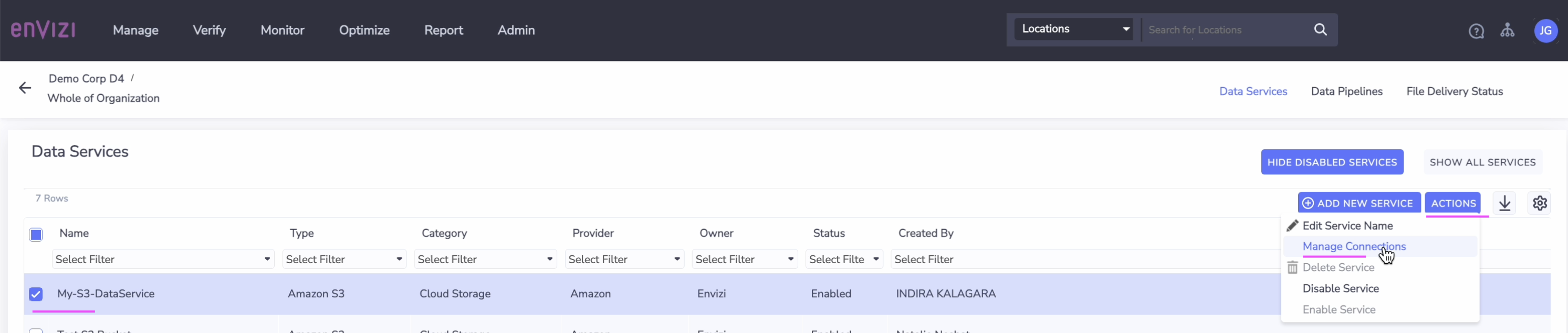The width and height of the screenshot is (1568, 333).
Task: Download the data services grid
Action: (x=1504, y=203)
